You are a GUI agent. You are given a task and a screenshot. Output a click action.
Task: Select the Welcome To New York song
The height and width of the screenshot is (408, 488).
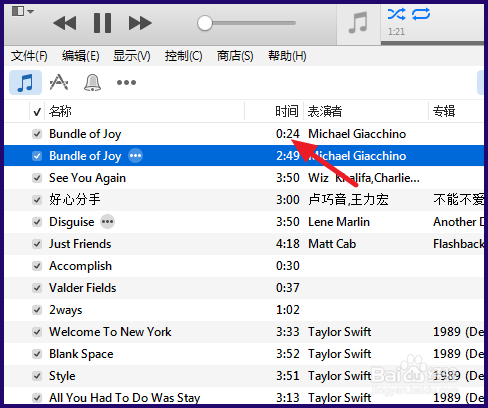110,332
